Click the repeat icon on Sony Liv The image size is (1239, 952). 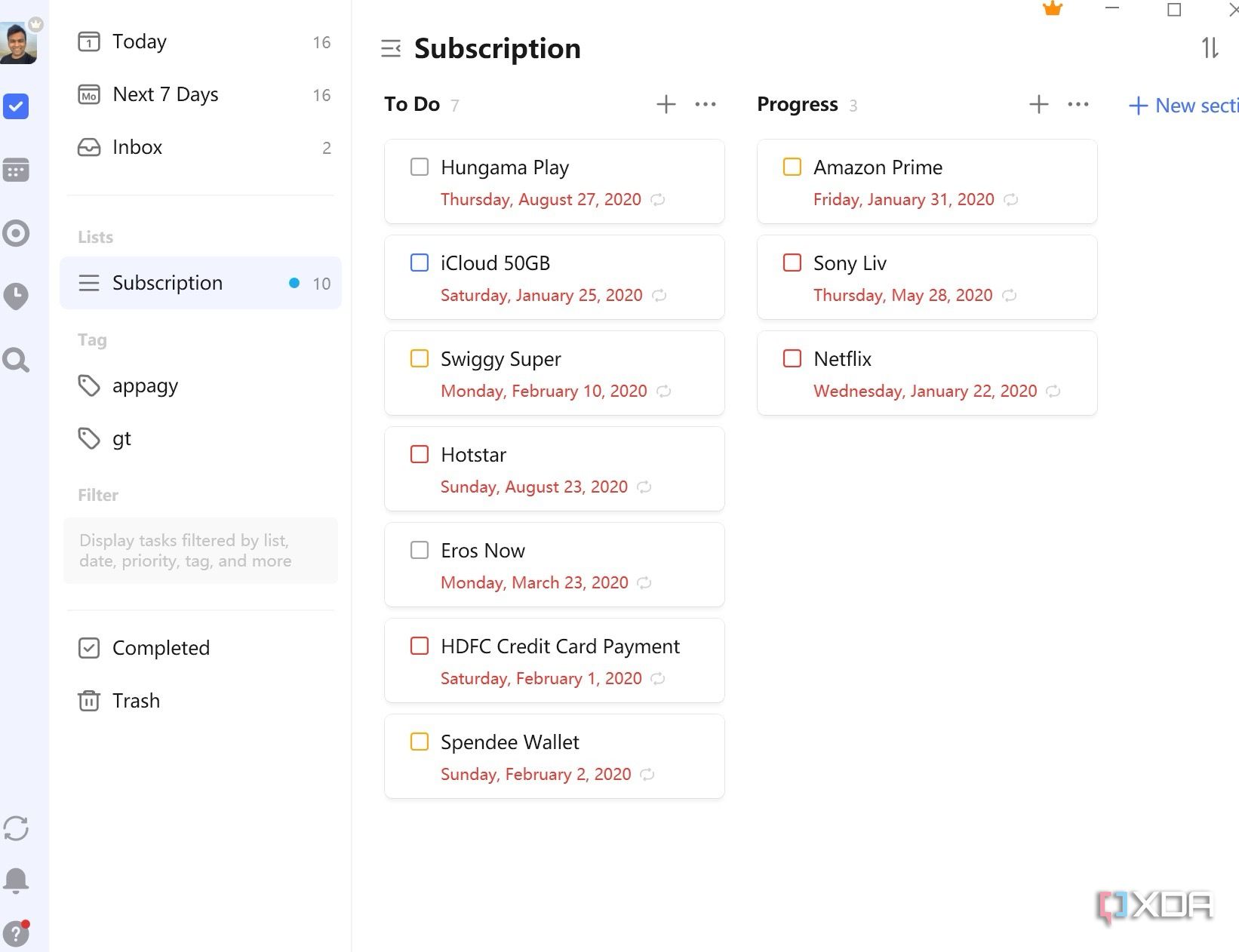point(1010,296)
